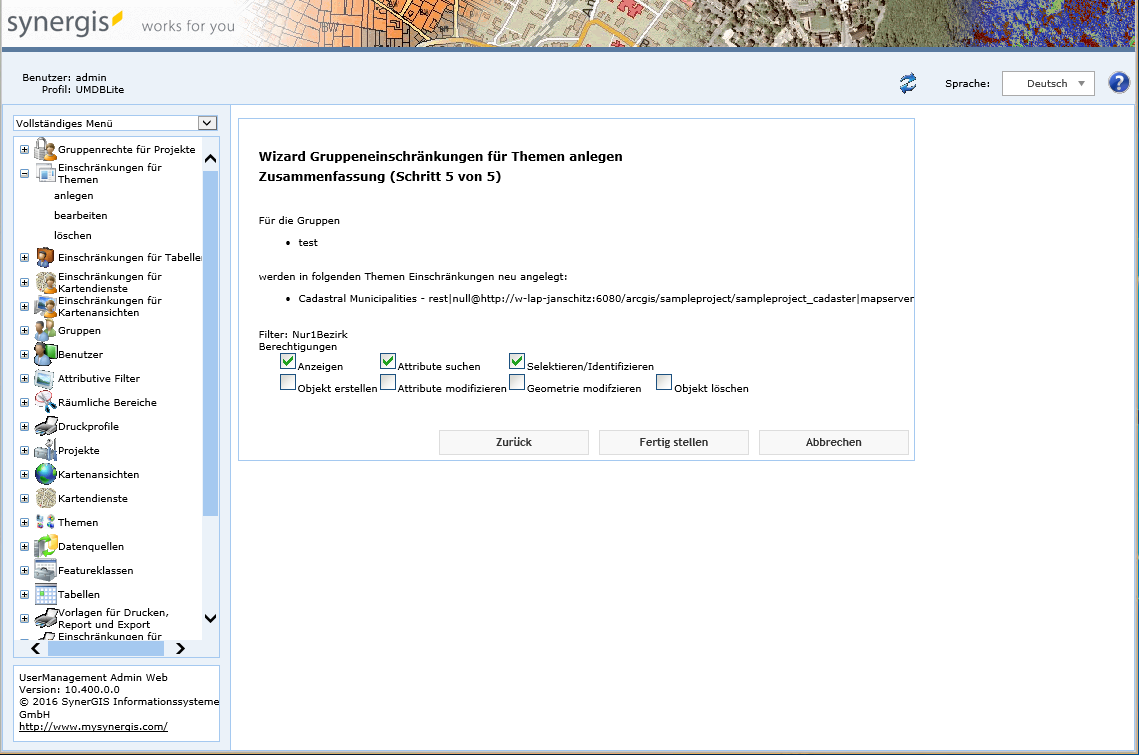Screen dimensions: 1139x755
Task: Open the Sprache Deutsch language dropdown
Action: point(1047,84)
